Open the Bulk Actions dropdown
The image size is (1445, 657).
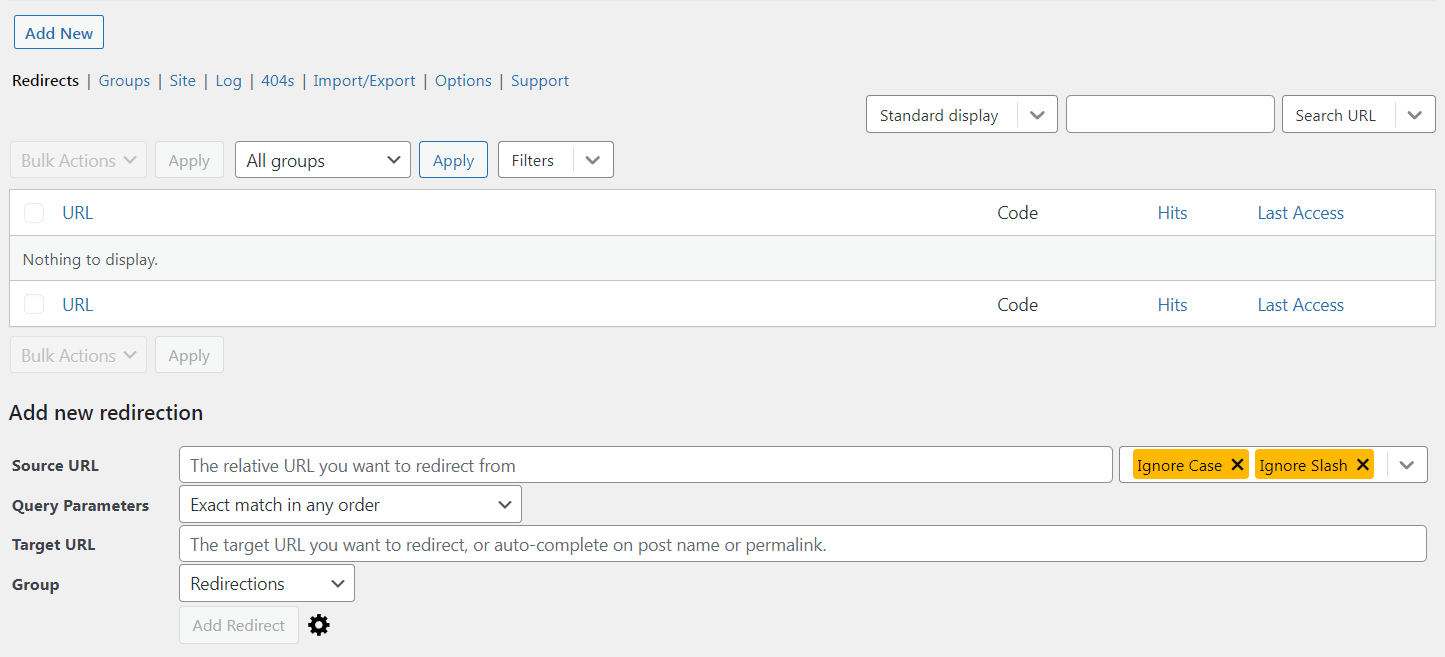[x=77, y=159]
